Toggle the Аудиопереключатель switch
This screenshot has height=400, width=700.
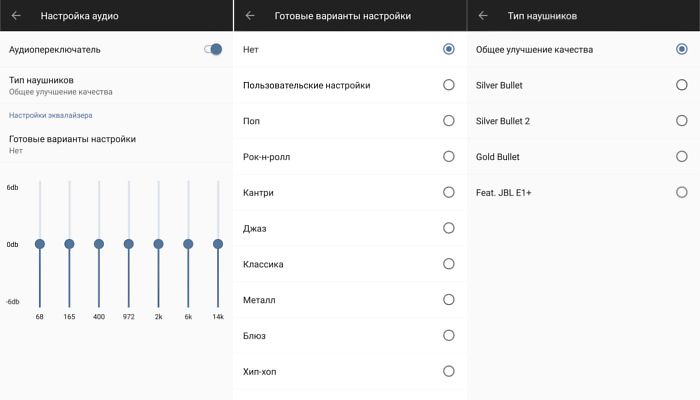tap(213, 49)
